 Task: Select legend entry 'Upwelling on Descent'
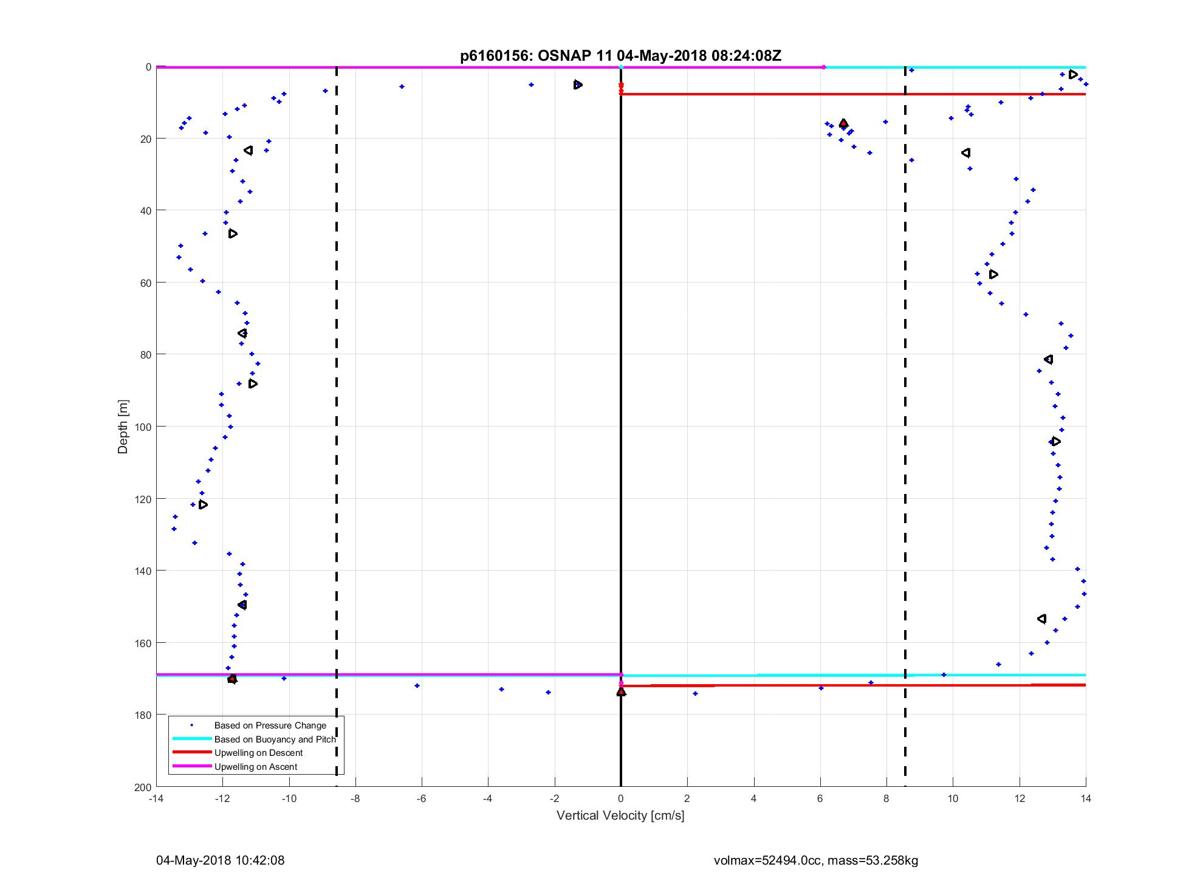[x=258, y=752]
